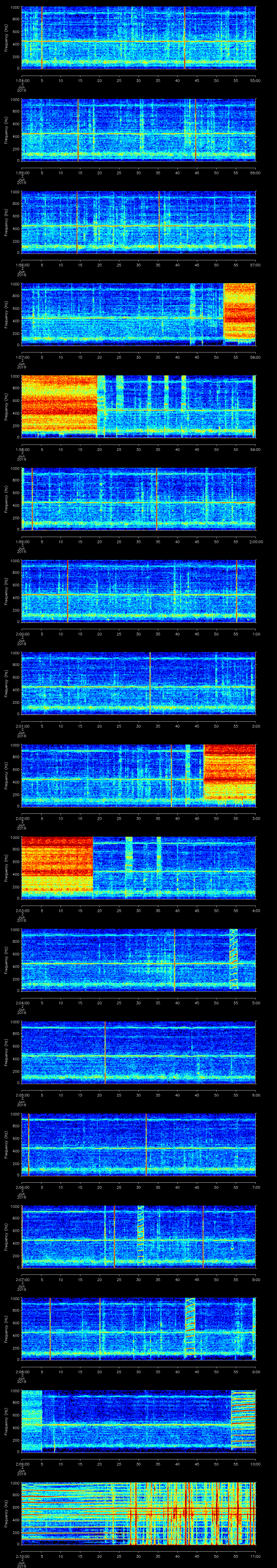The image size is (277, 1568).
Task: Click the '55:00' end time label
Action: (x=255, y=80)
